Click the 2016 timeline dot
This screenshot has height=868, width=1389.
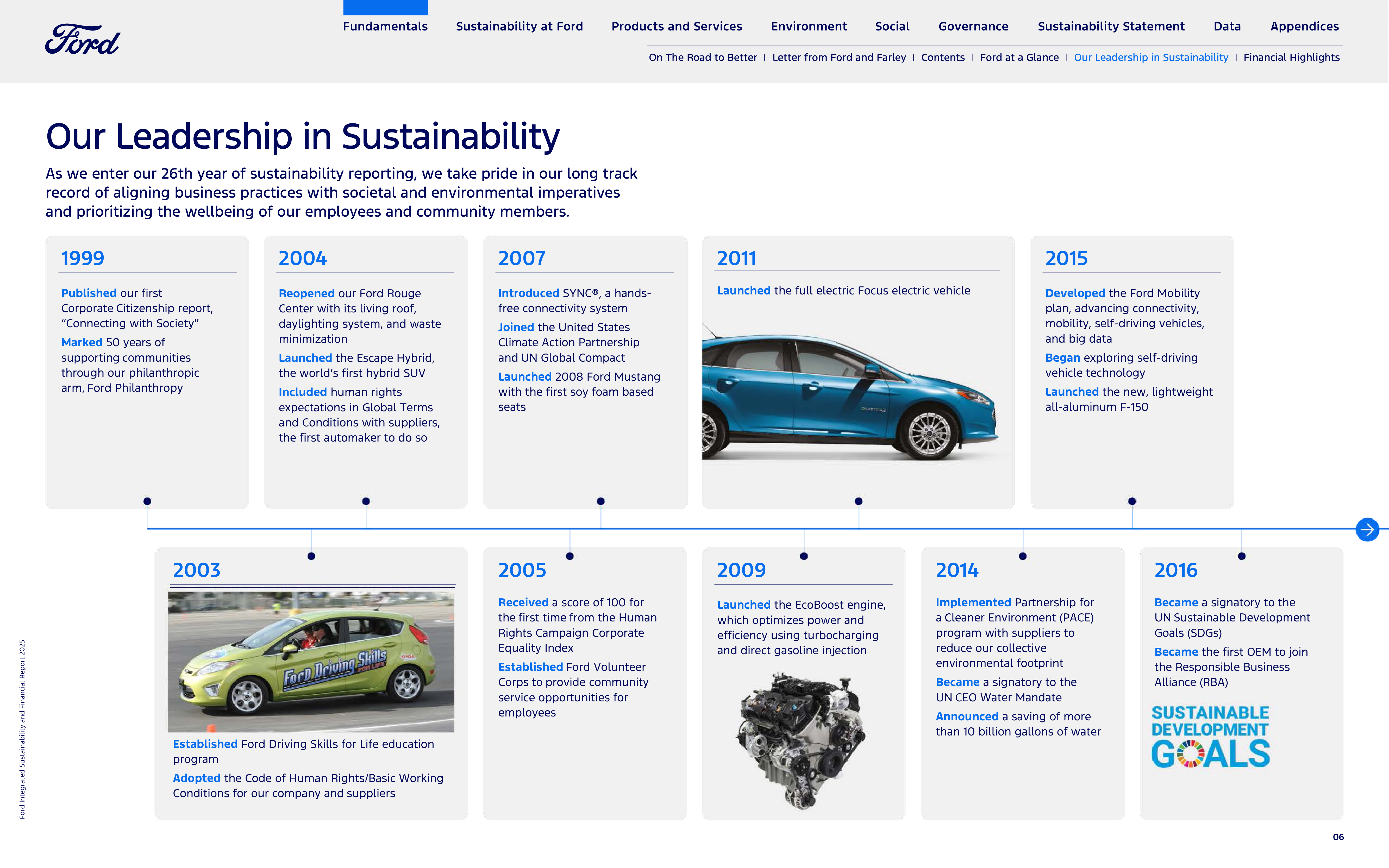1241,556
